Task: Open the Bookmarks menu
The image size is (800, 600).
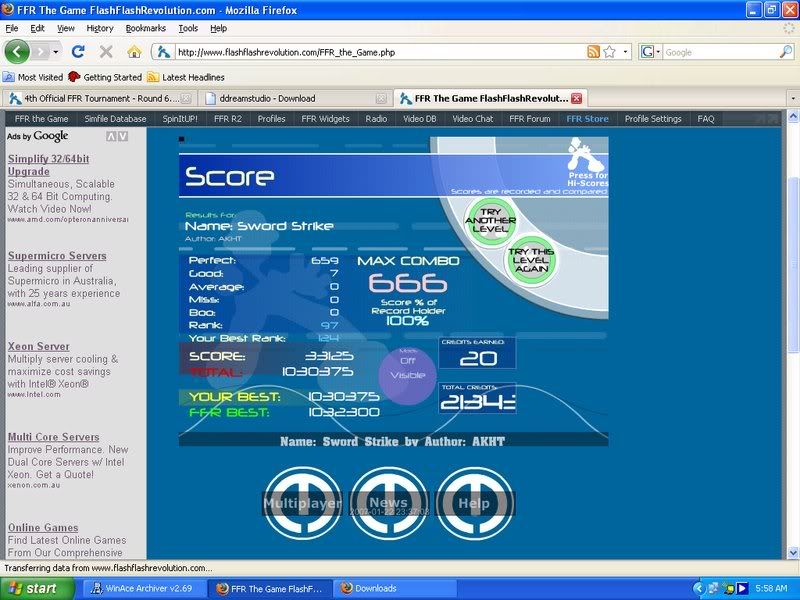Action: pos(146,29)
